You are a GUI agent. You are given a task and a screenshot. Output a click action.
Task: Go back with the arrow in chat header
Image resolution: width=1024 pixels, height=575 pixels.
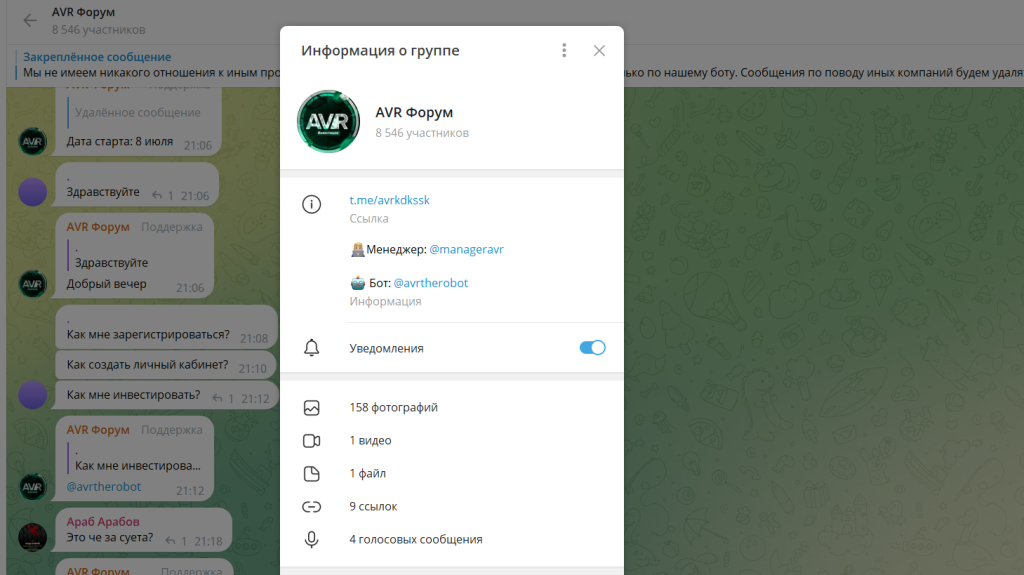coord(30,21)
